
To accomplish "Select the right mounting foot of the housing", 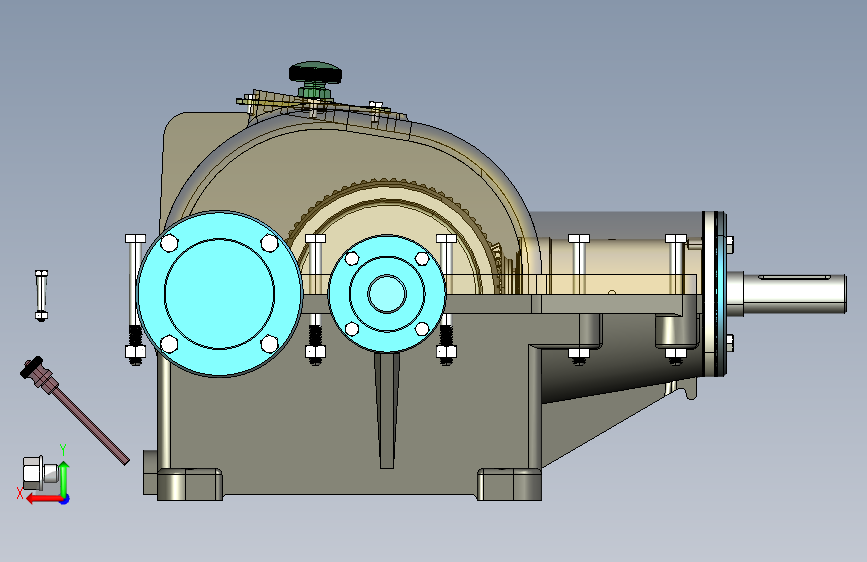I will [509, 485].
